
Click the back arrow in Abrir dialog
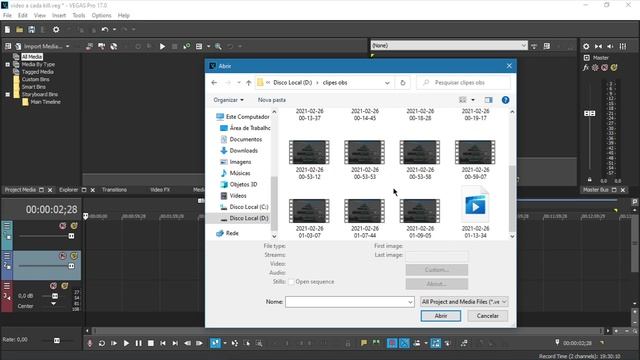click(214, 83)
